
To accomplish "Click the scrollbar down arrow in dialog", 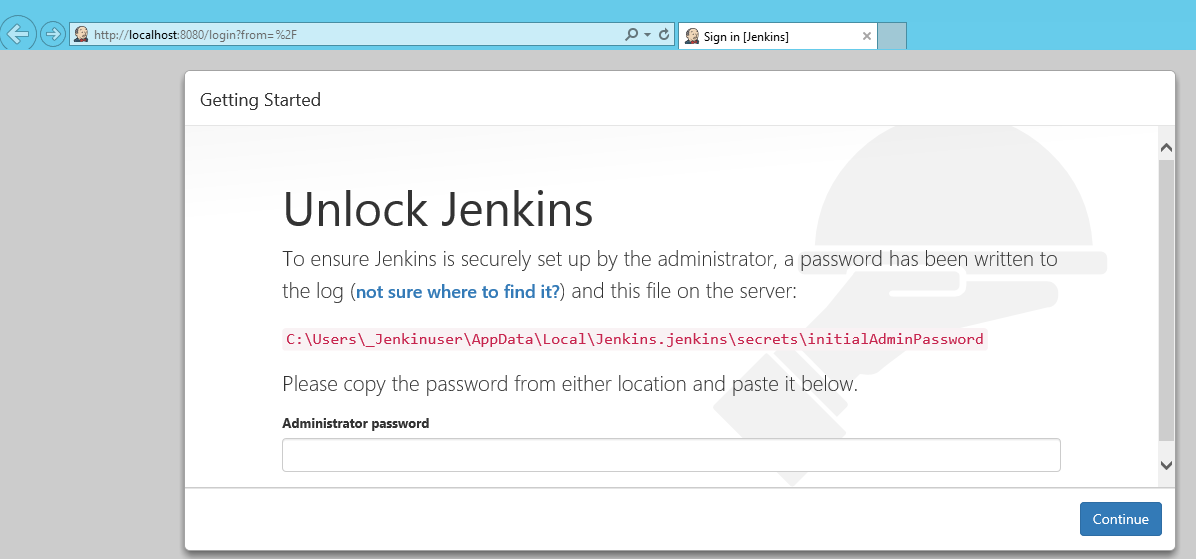I will point(1166,464).
